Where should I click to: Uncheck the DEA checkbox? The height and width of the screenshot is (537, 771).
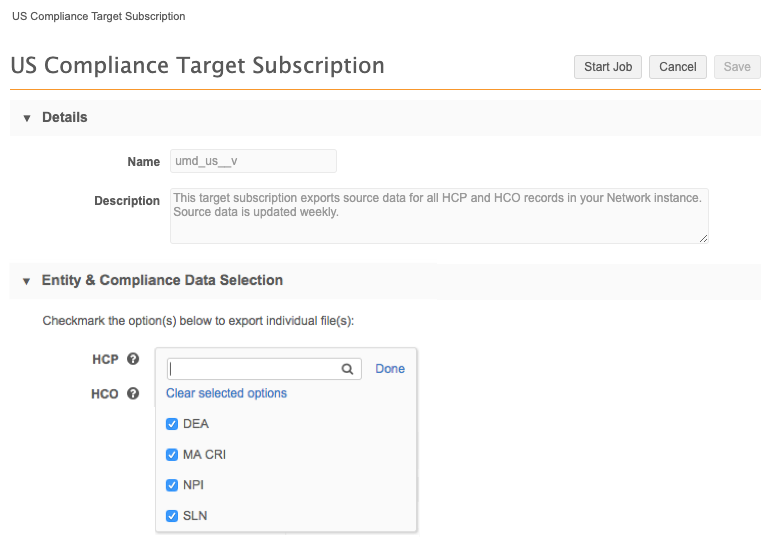pos(173,424)
